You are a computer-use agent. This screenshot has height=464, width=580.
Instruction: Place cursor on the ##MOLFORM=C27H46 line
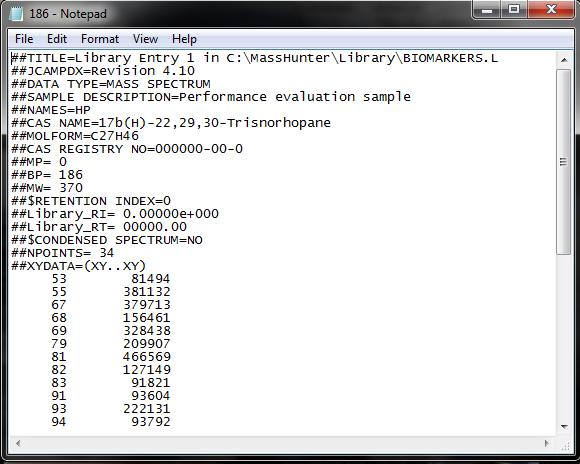(75, 136)
